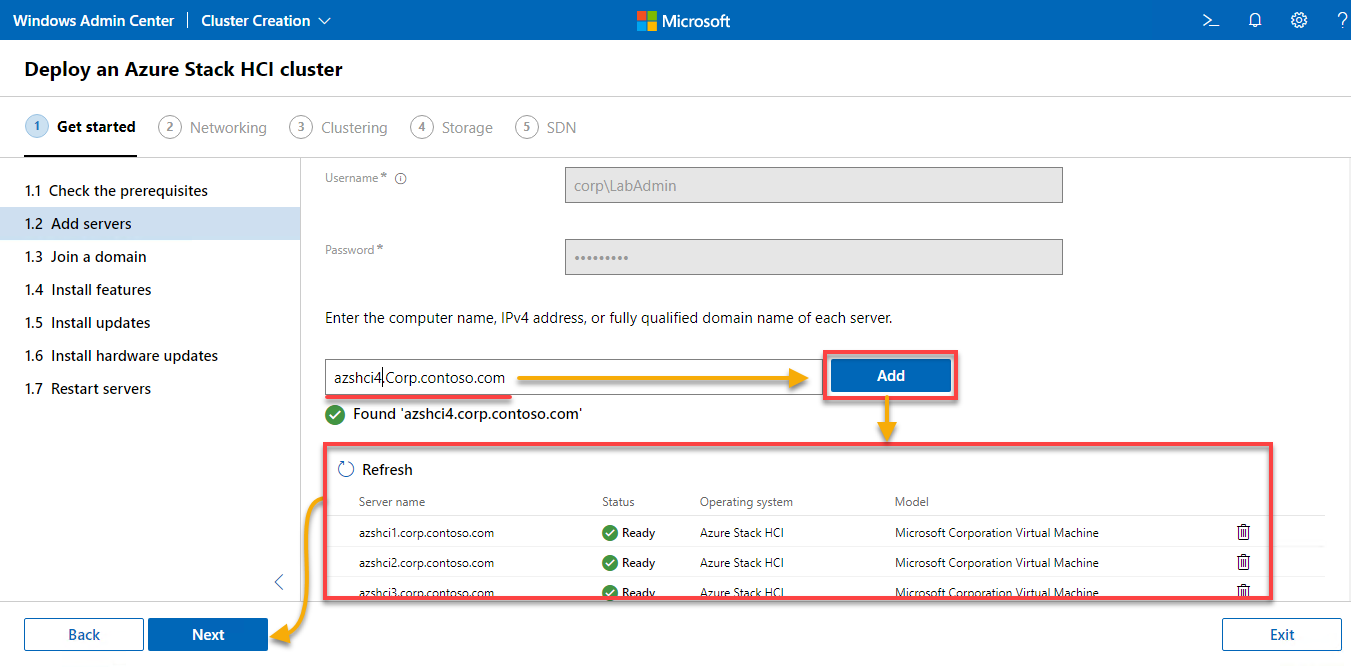The image size is (1353, 667).
Task: Click the Found 'azshci4.corp.contoso.com' message
Action: 467,413
